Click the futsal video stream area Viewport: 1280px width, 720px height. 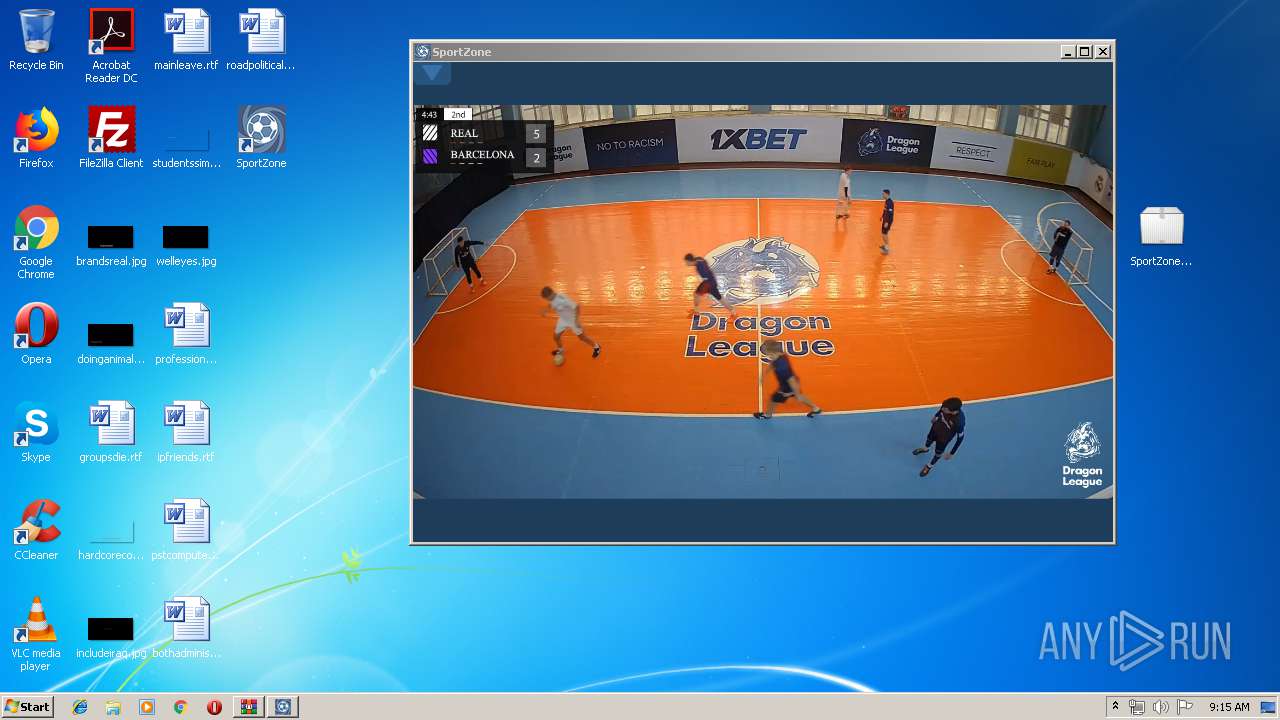pos(762,301)
